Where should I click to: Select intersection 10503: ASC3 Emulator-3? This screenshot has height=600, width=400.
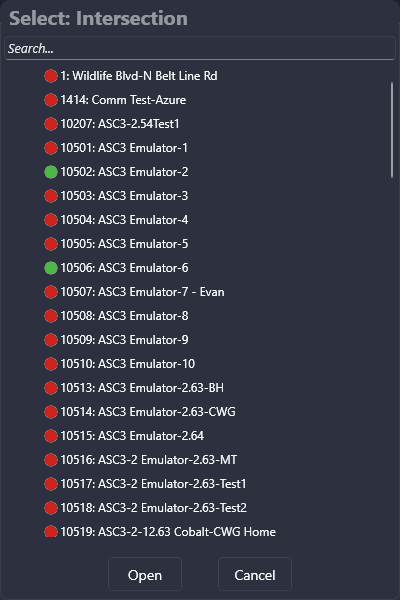coord(124,196)
